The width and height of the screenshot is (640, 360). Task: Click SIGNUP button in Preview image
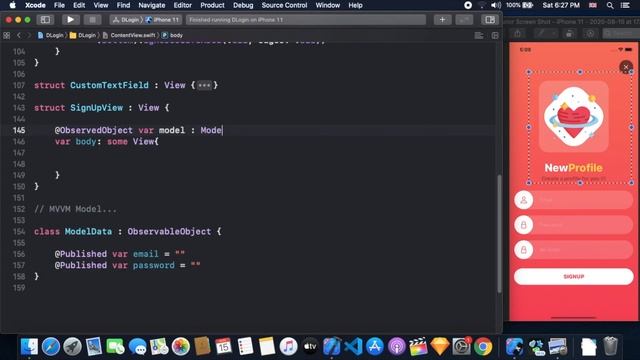tap(573, 276)
